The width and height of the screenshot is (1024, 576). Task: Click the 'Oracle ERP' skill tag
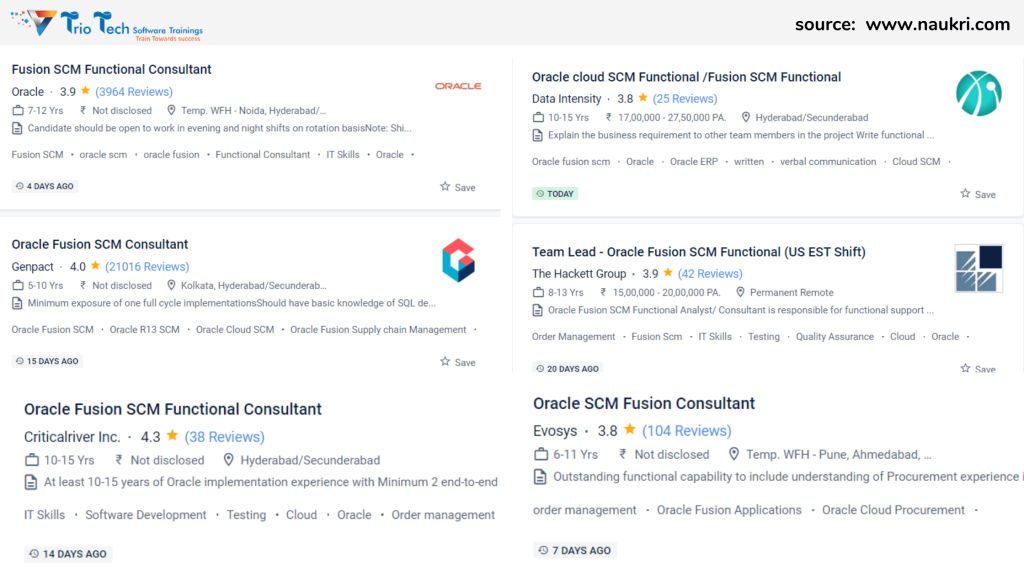click(694, 162)
